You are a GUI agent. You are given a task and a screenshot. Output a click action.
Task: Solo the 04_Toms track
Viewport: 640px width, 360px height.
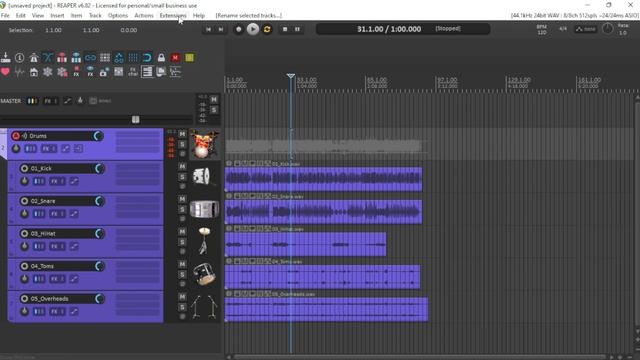point(182,275)
